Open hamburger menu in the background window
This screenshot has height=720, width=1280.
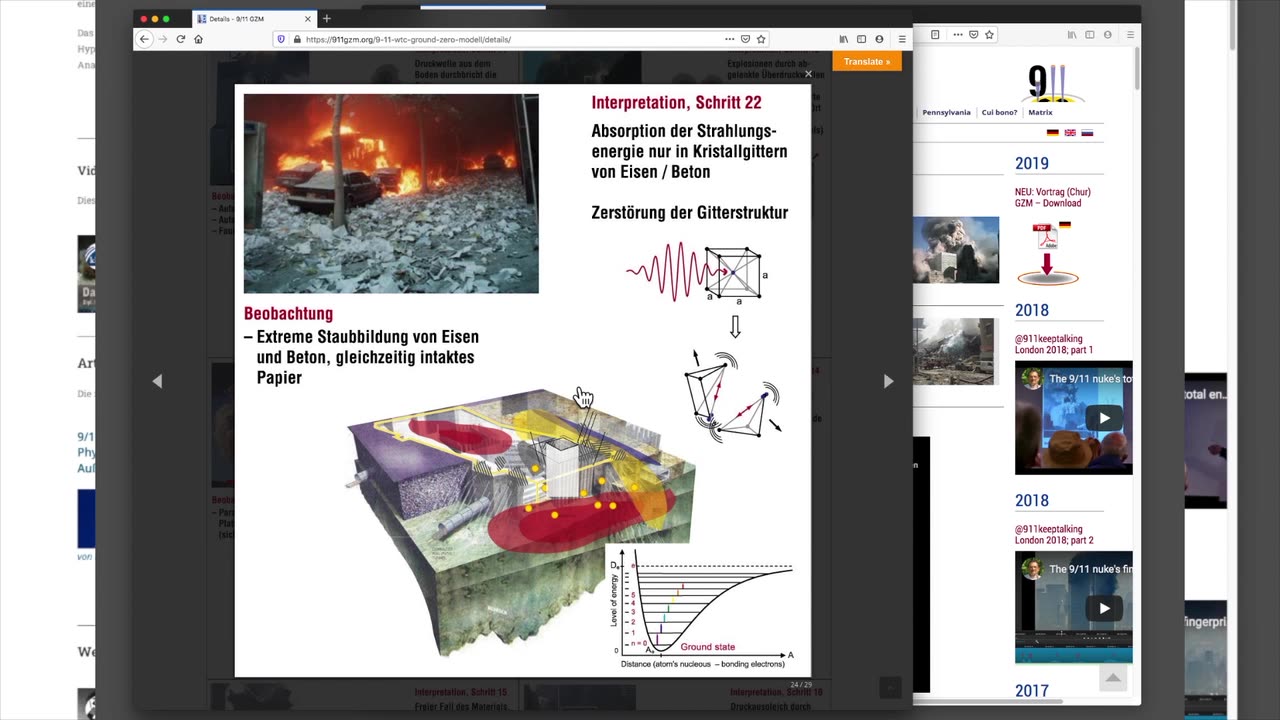pos(1130,35)
